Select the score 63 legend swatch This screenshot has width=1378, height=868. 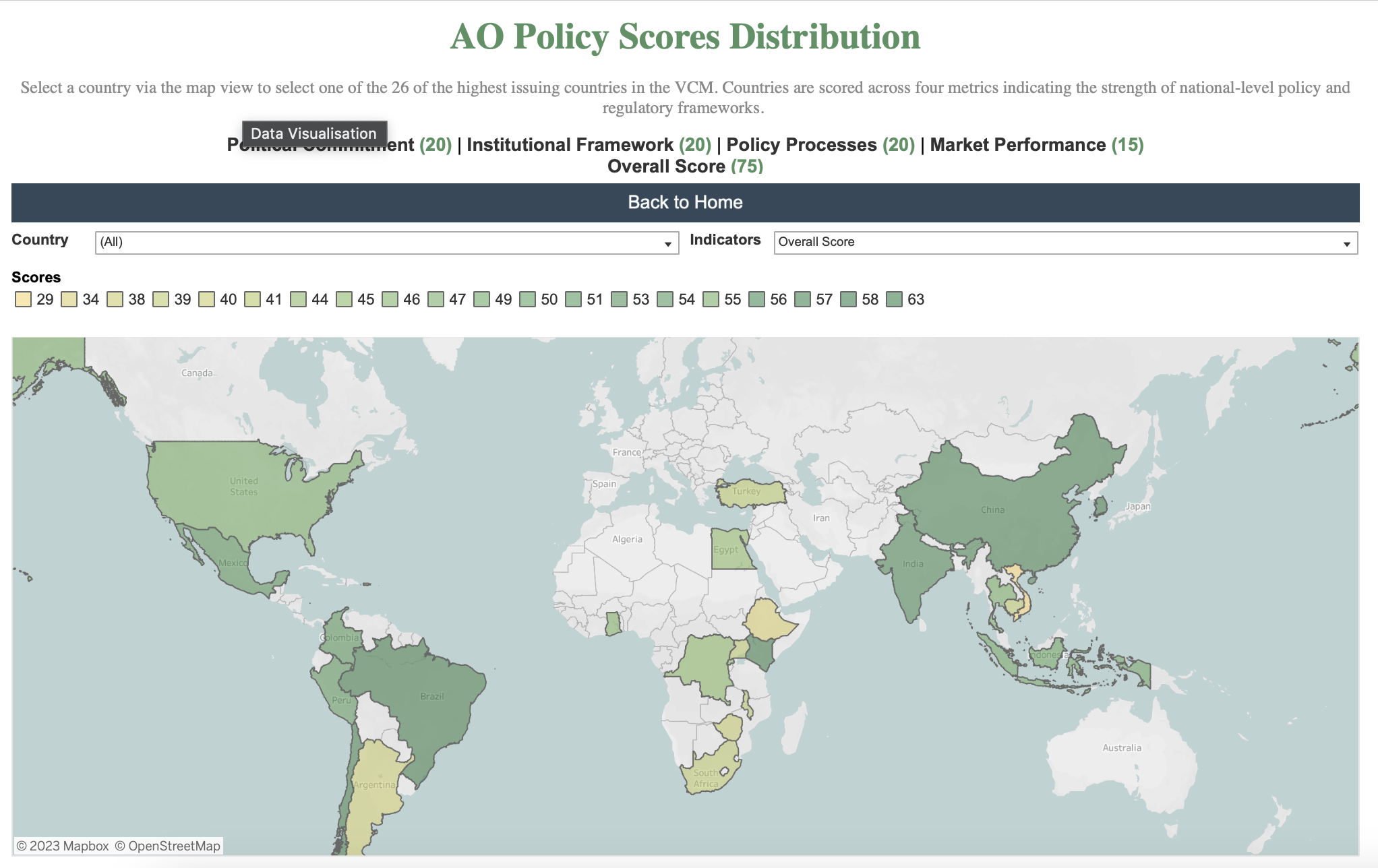click(x=895, y=299)
